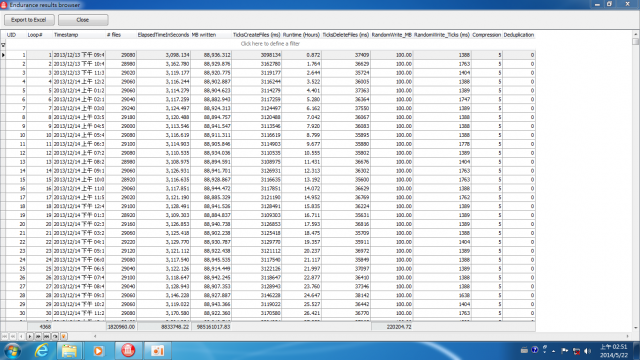Click RandomWrite_Ticks cell 1747 in row 6
Image resolution: width=640 pixels, height=360 pixels.
[442, 99]
